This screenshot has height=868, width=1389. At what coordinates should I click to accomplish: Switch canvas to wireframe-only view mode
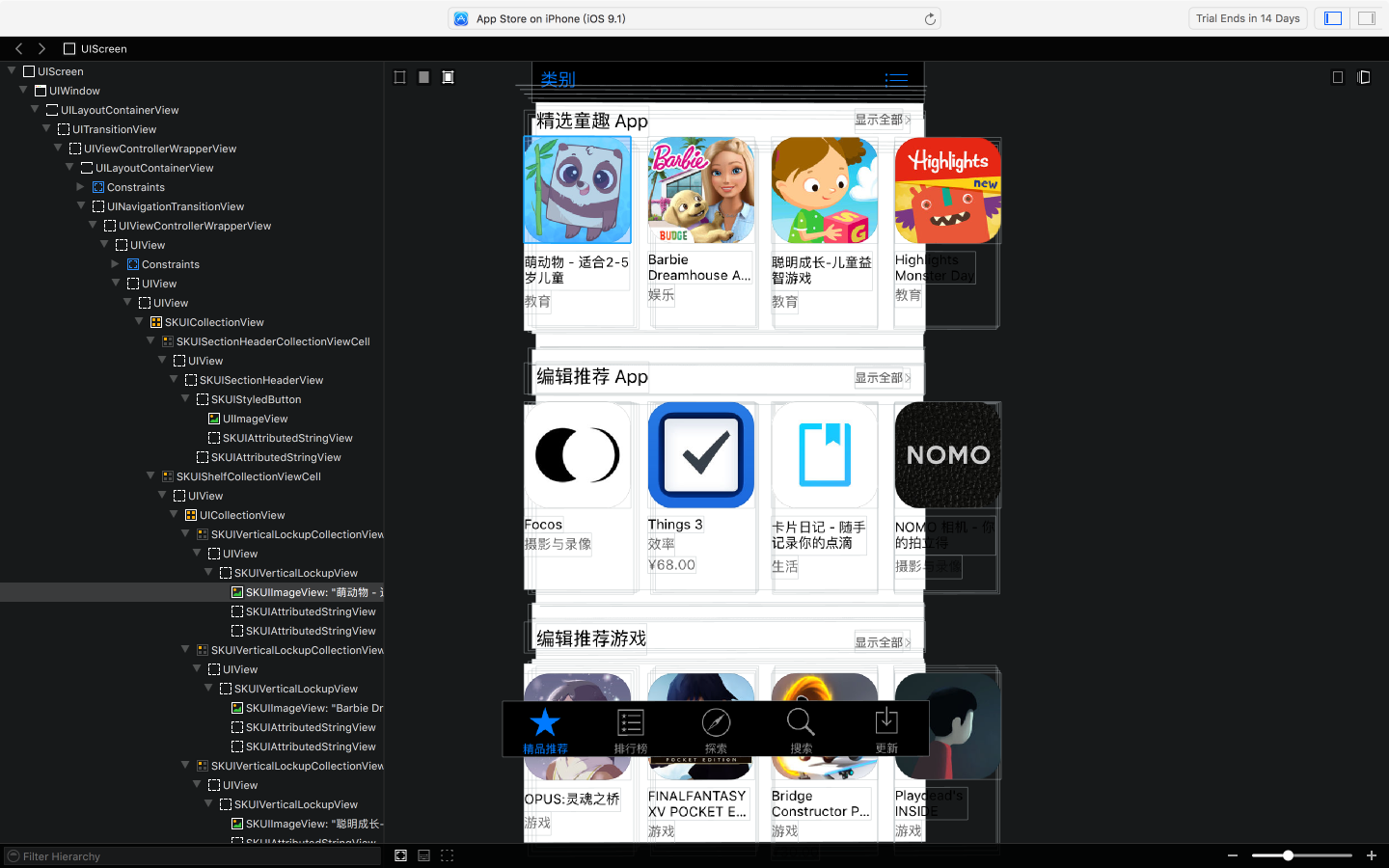(x=399, y=77)
